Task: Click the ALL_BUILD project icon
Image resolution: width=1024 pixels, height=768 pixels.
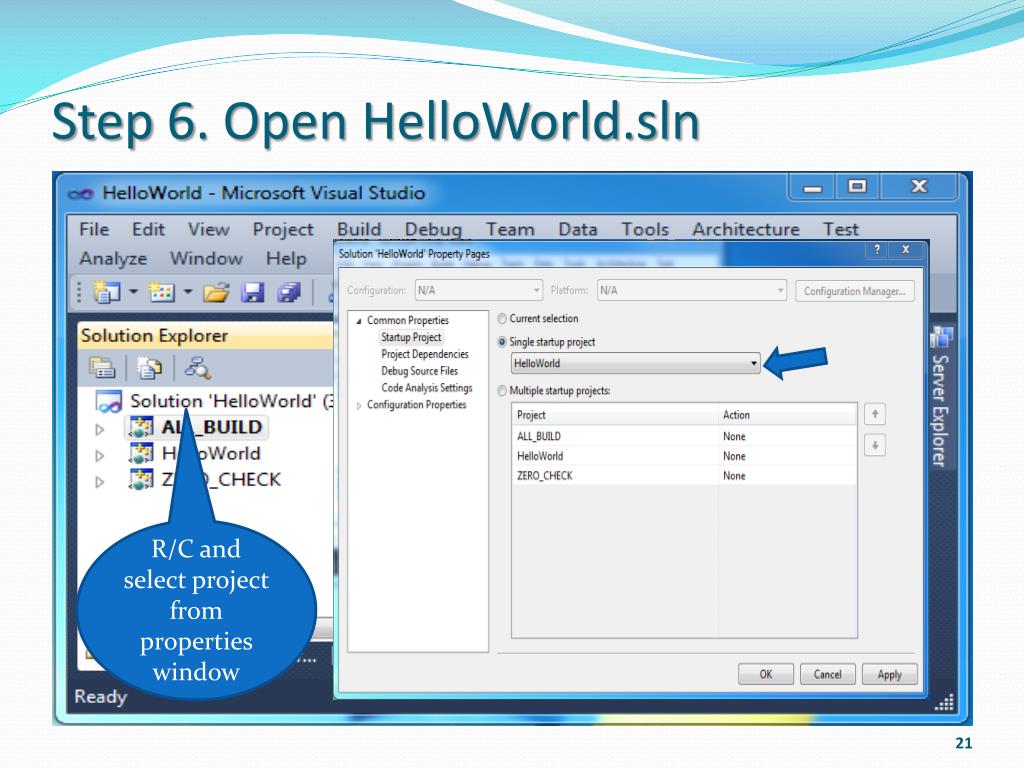Action: [141, 427]
